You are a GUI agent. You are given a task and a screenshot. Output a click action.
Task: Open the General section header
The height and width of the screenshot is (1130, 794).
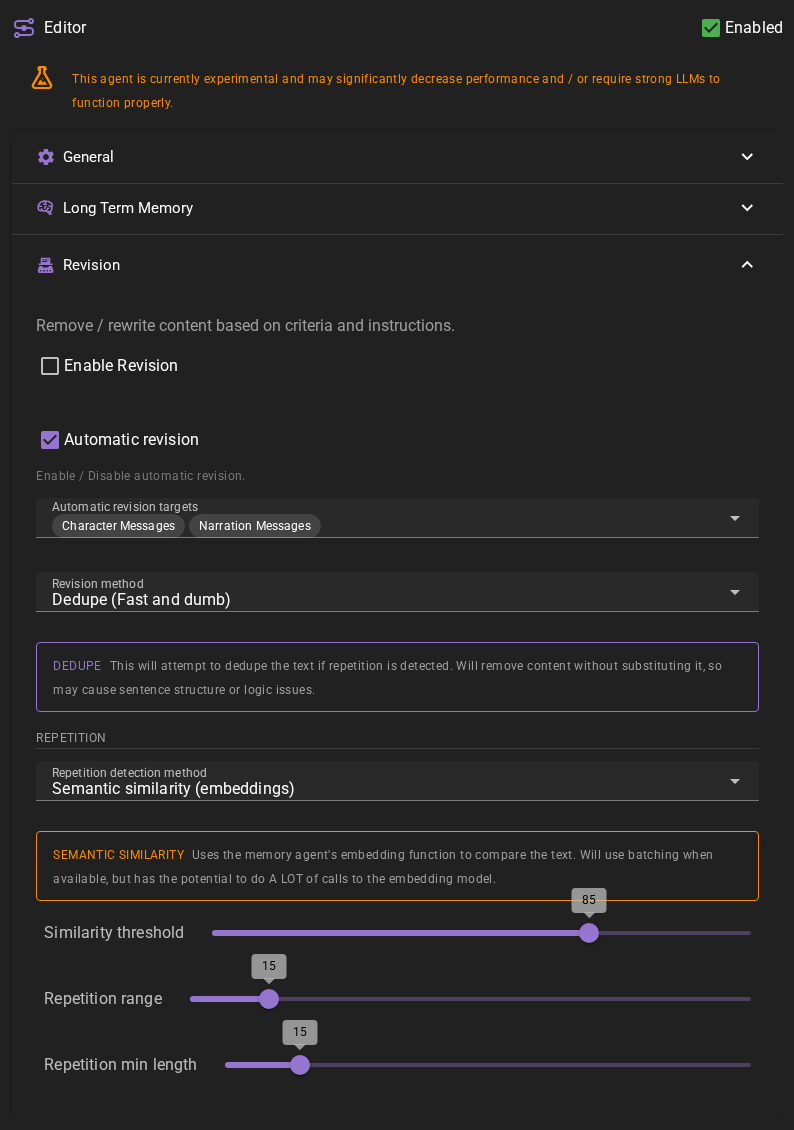tap(397, 157)
